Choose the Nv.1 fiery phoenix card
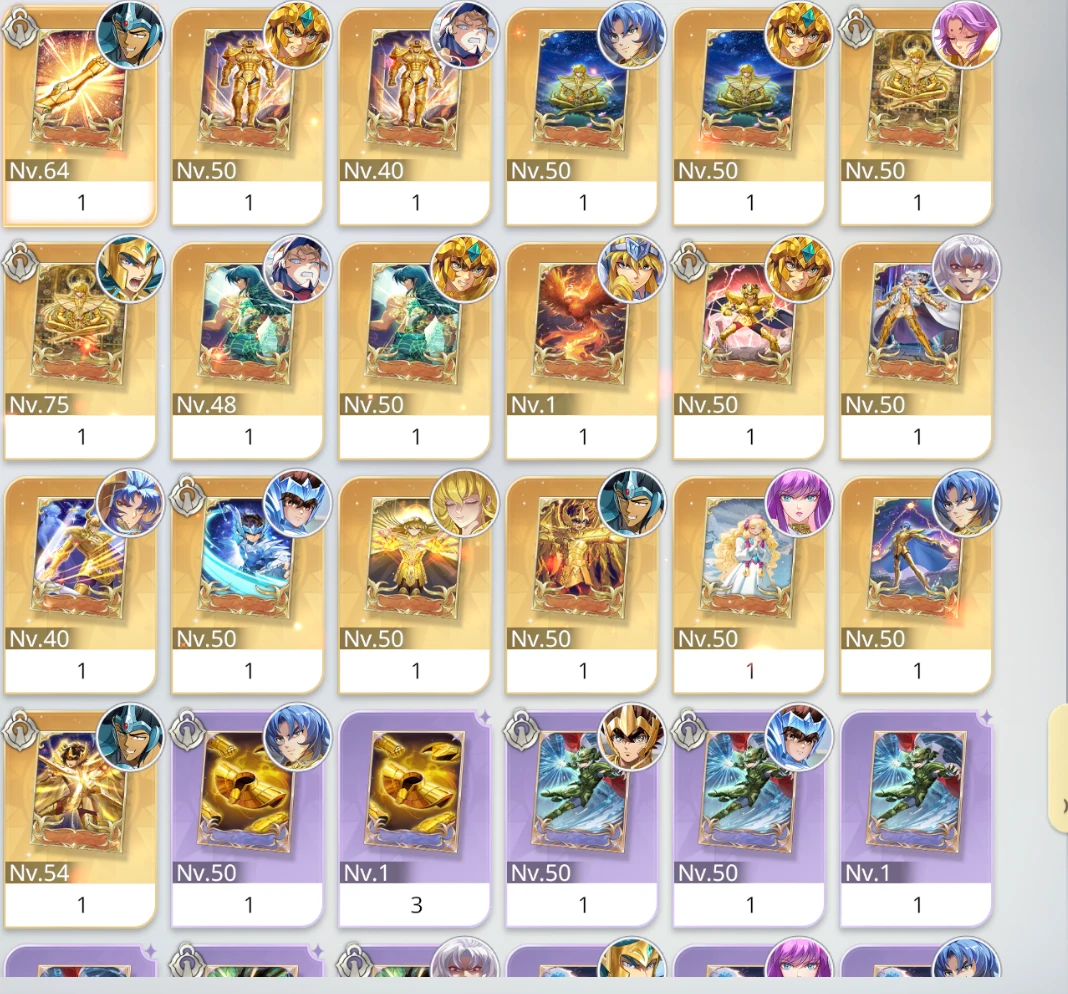The width and height of the screenshot is (1068, 994). click(581, 351)
